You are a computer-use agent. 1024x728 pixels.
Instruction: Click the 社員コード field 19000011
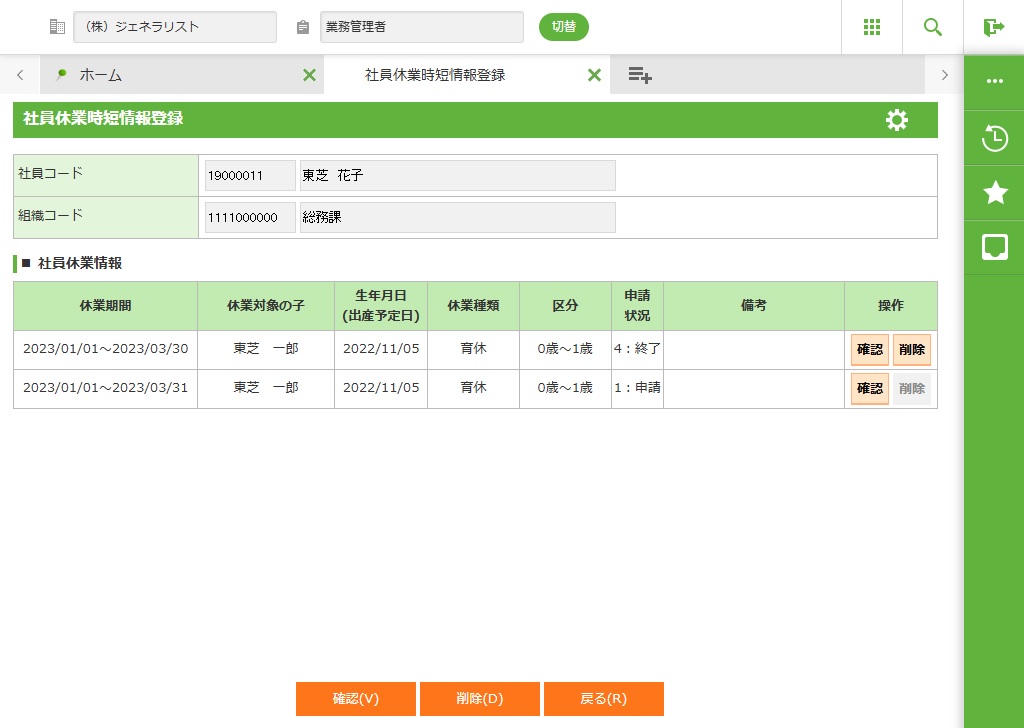pos(250,176)
